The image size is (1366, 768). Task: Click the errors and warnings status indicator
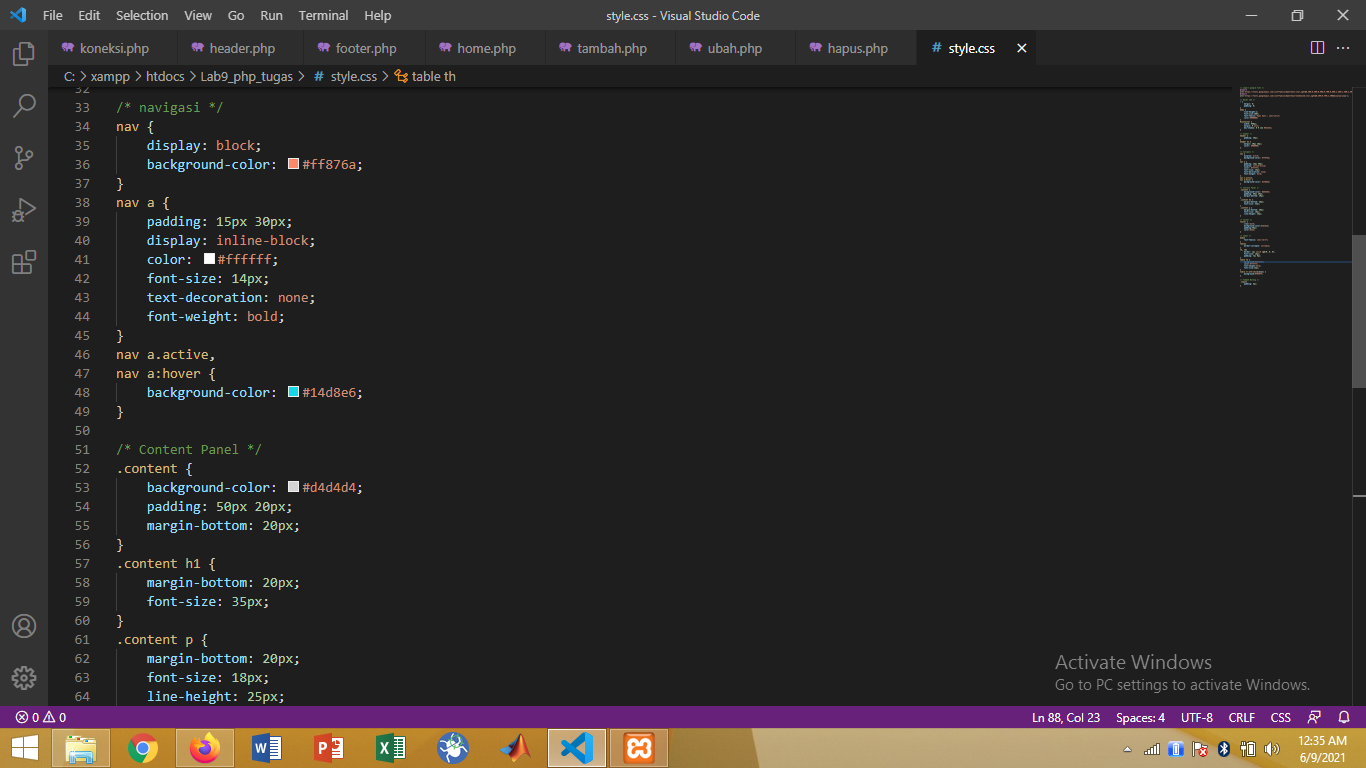click(x=40, y=717)
